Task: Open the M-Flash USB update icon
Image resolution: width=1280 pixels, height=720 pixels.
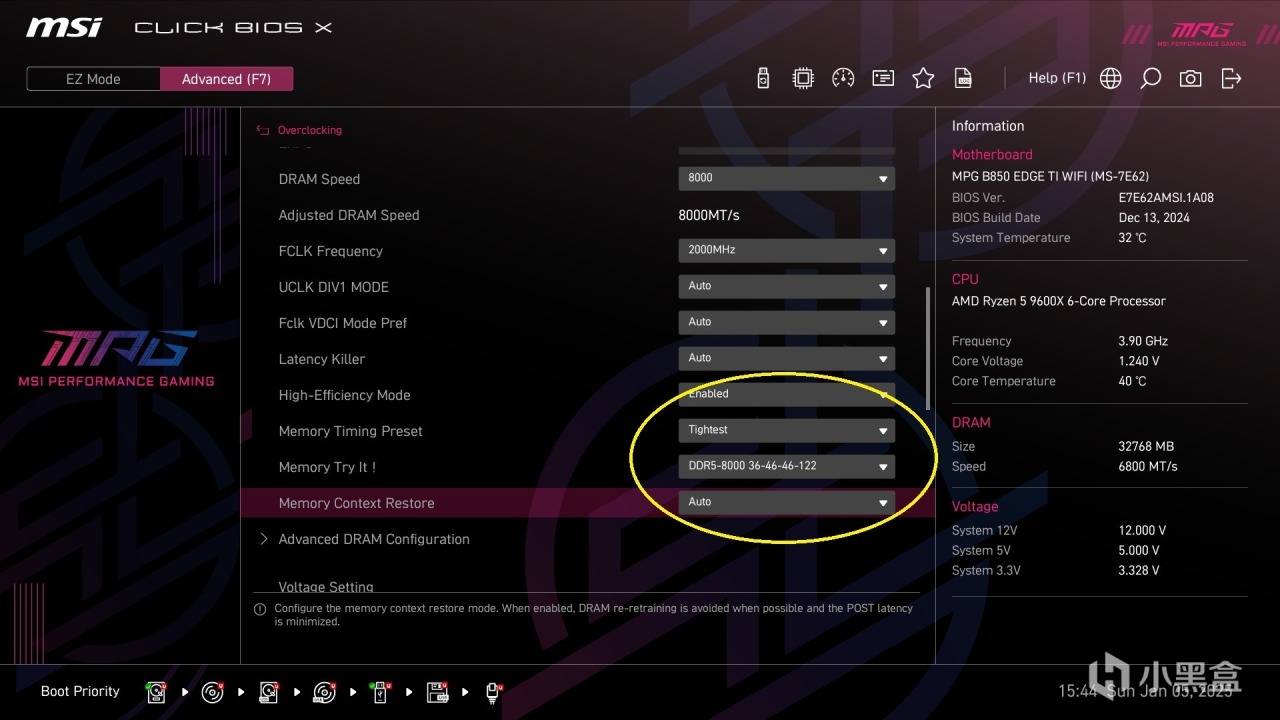Action: 763,78
